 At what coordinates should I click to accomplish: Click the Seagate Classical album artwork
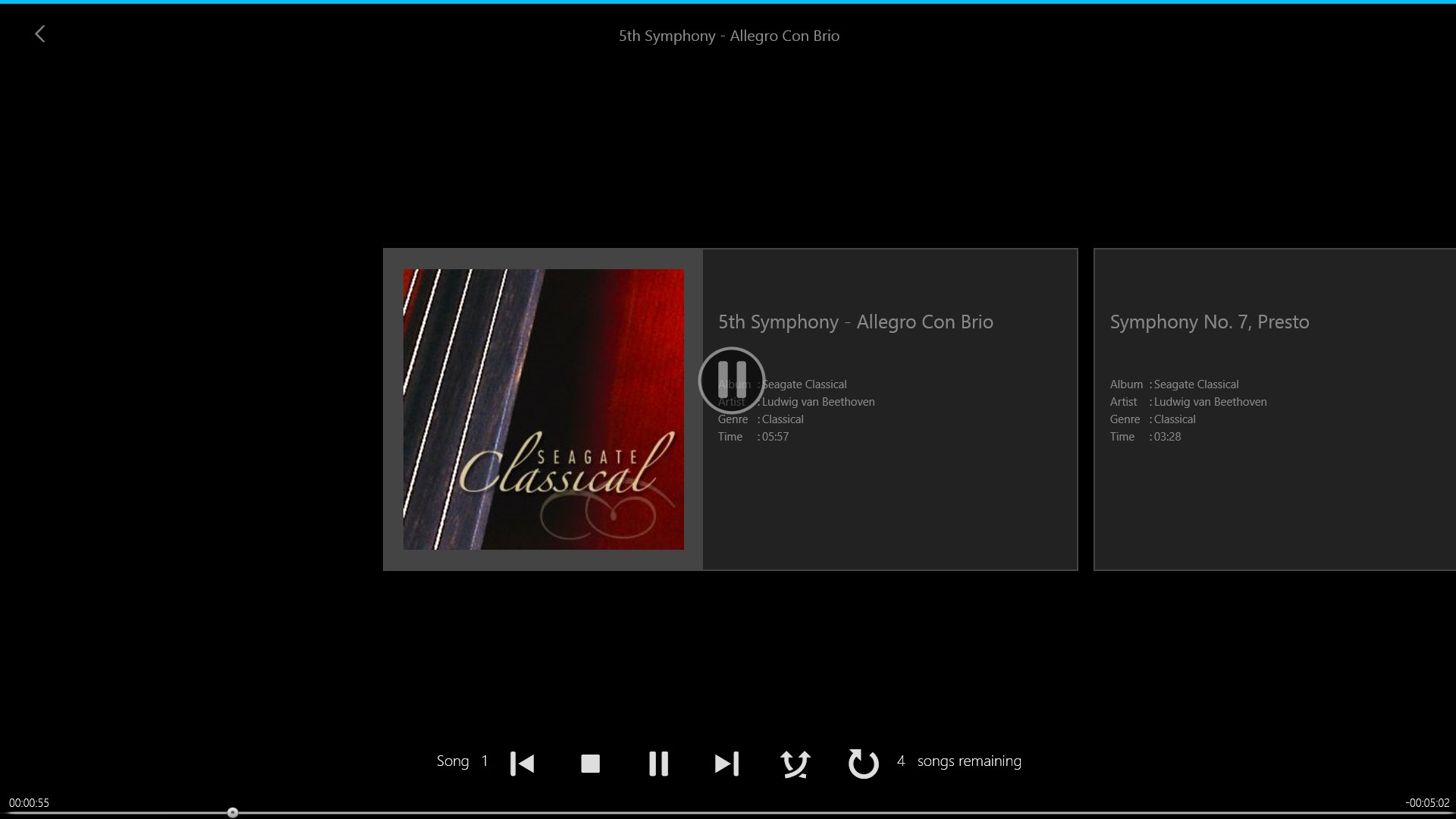(x=543, y=409)
